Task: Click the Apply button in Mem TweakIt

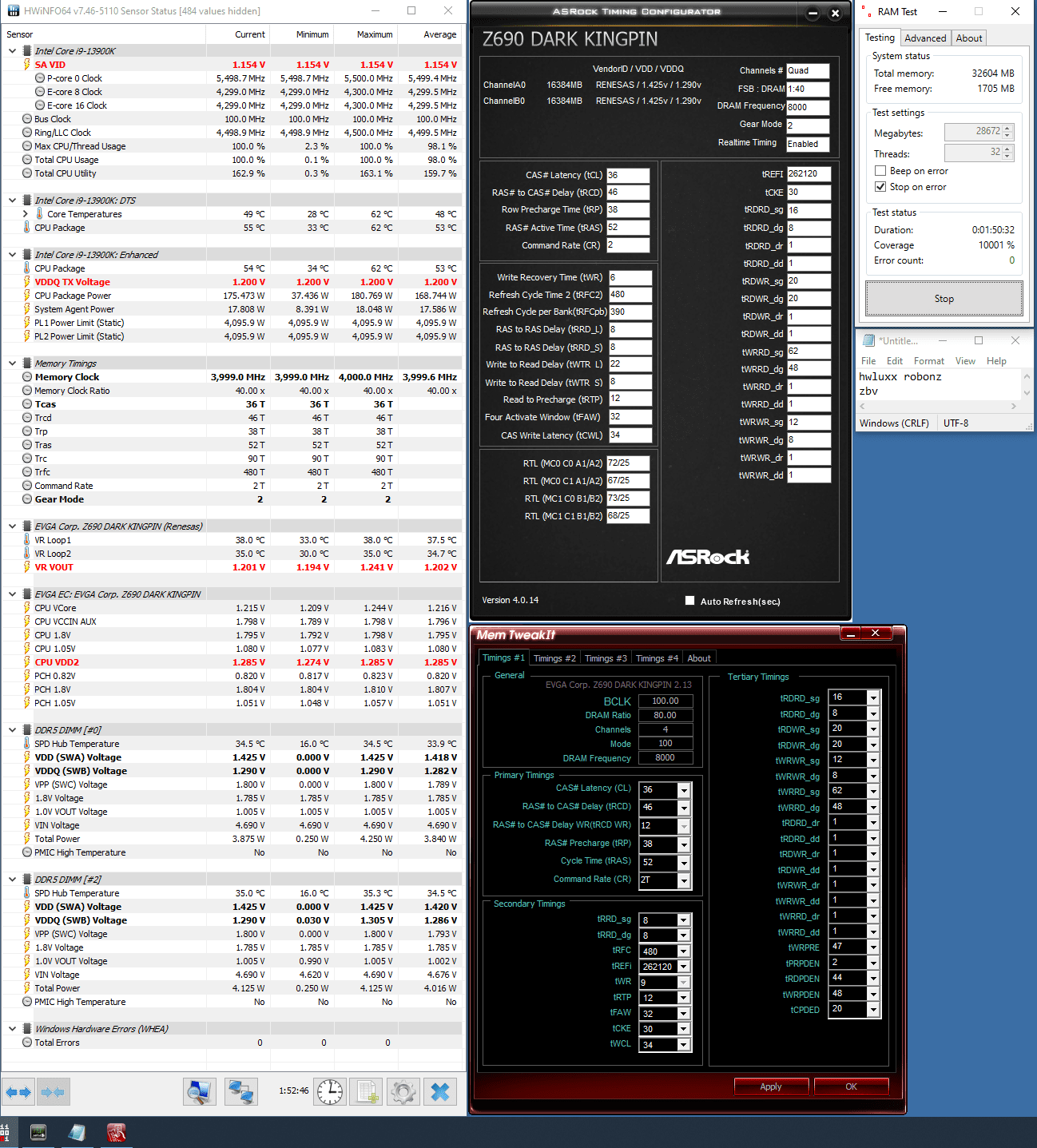Action: click(x=771, y=1086)
